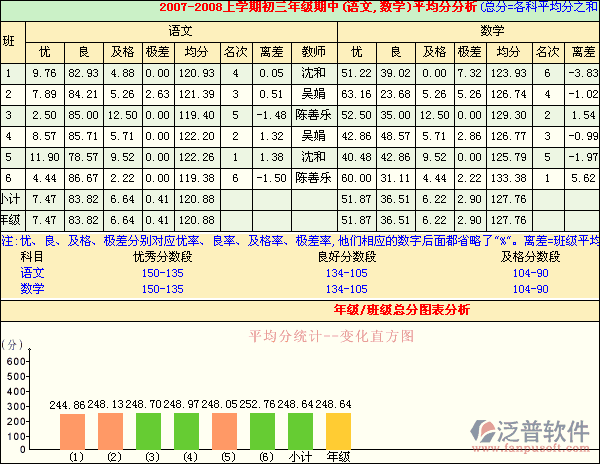Click chart title 平均分统计--变化直方图
The height and width of the screenshot is (464, 600).
pyautogui.click(x=331, y=336)
